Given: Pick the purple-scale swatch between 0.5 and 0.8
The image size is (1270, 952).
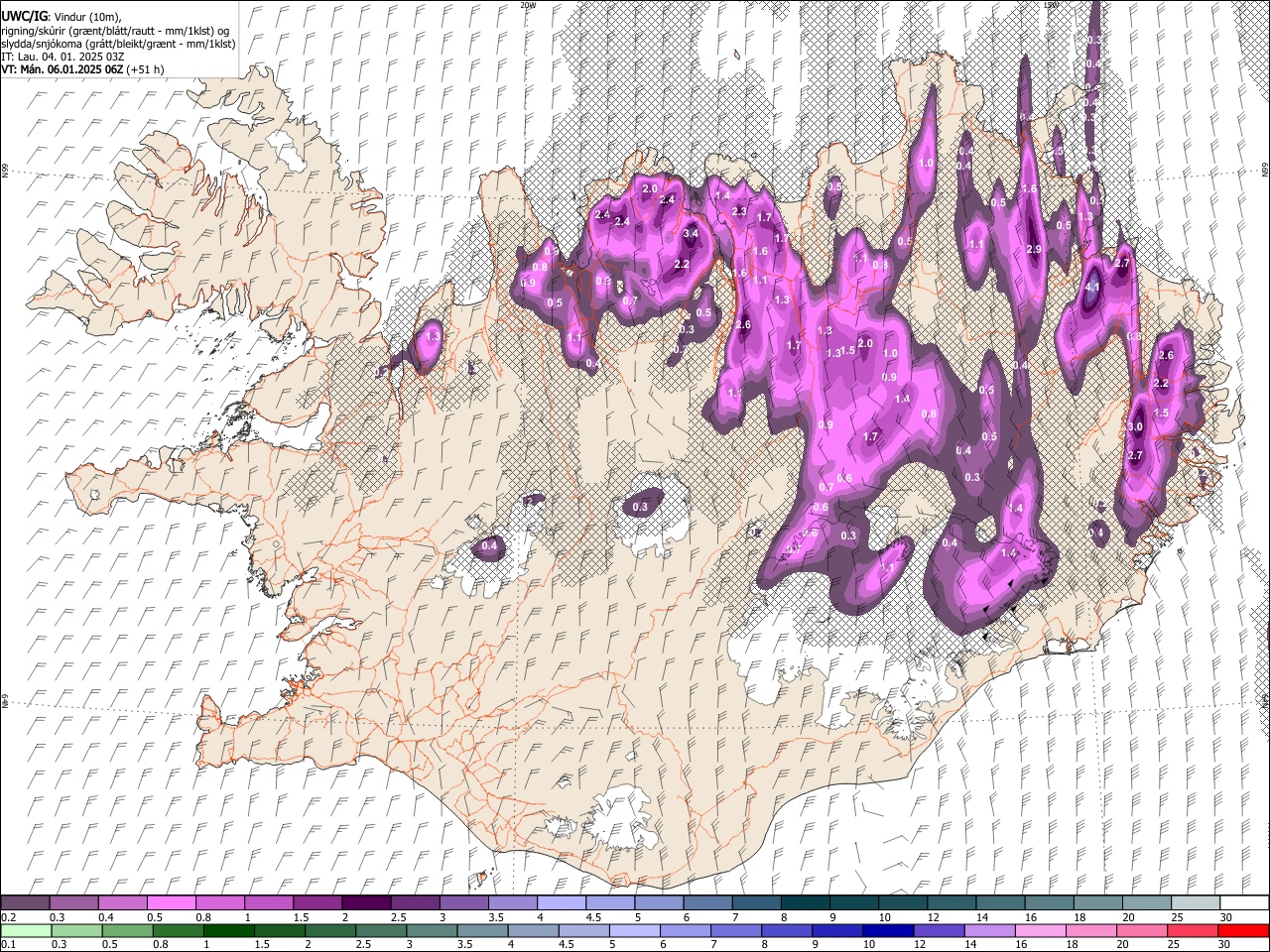Looking at the screenshot, I should tap(171, 903).
